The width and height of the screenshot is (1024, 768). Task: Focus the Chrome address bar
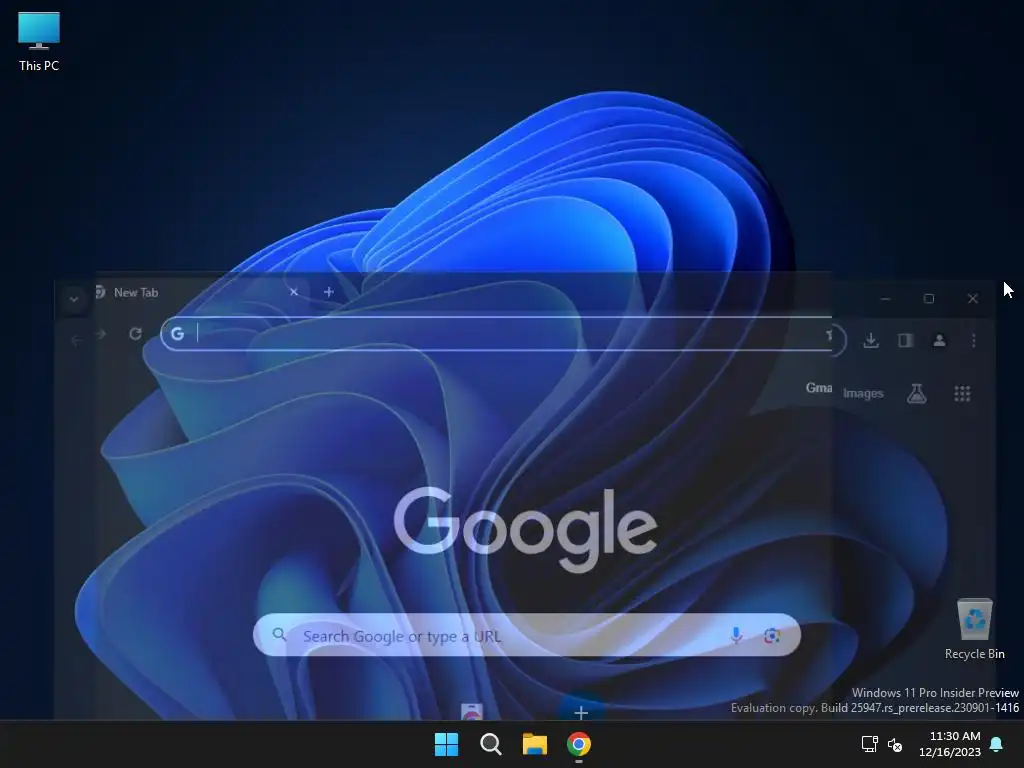(x=503, y=334)
